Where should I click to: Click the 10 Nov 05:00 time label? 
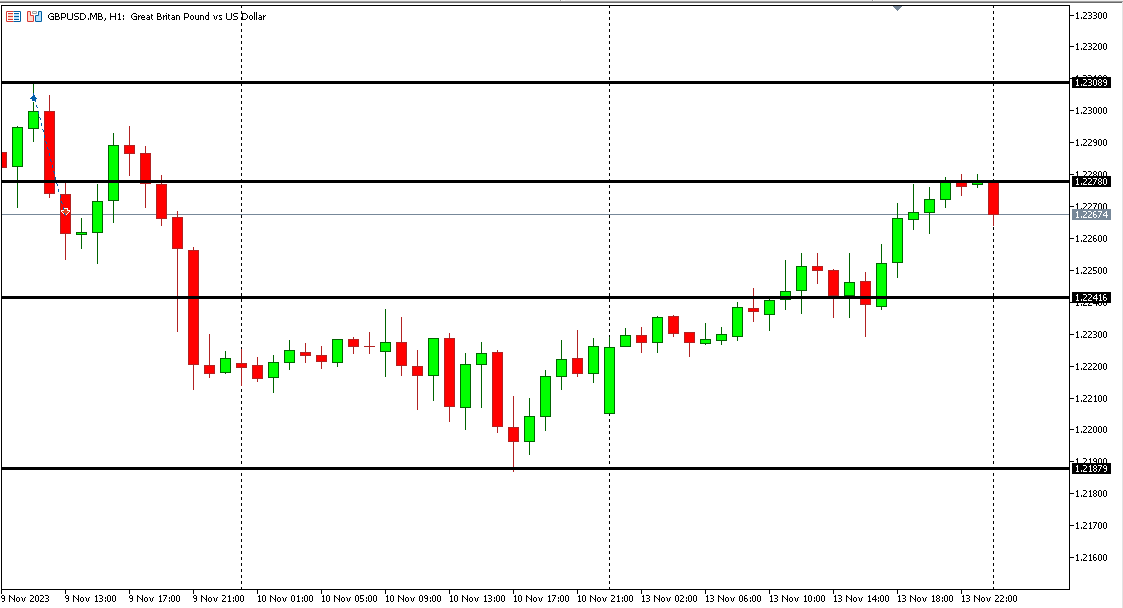pos(349,599)
